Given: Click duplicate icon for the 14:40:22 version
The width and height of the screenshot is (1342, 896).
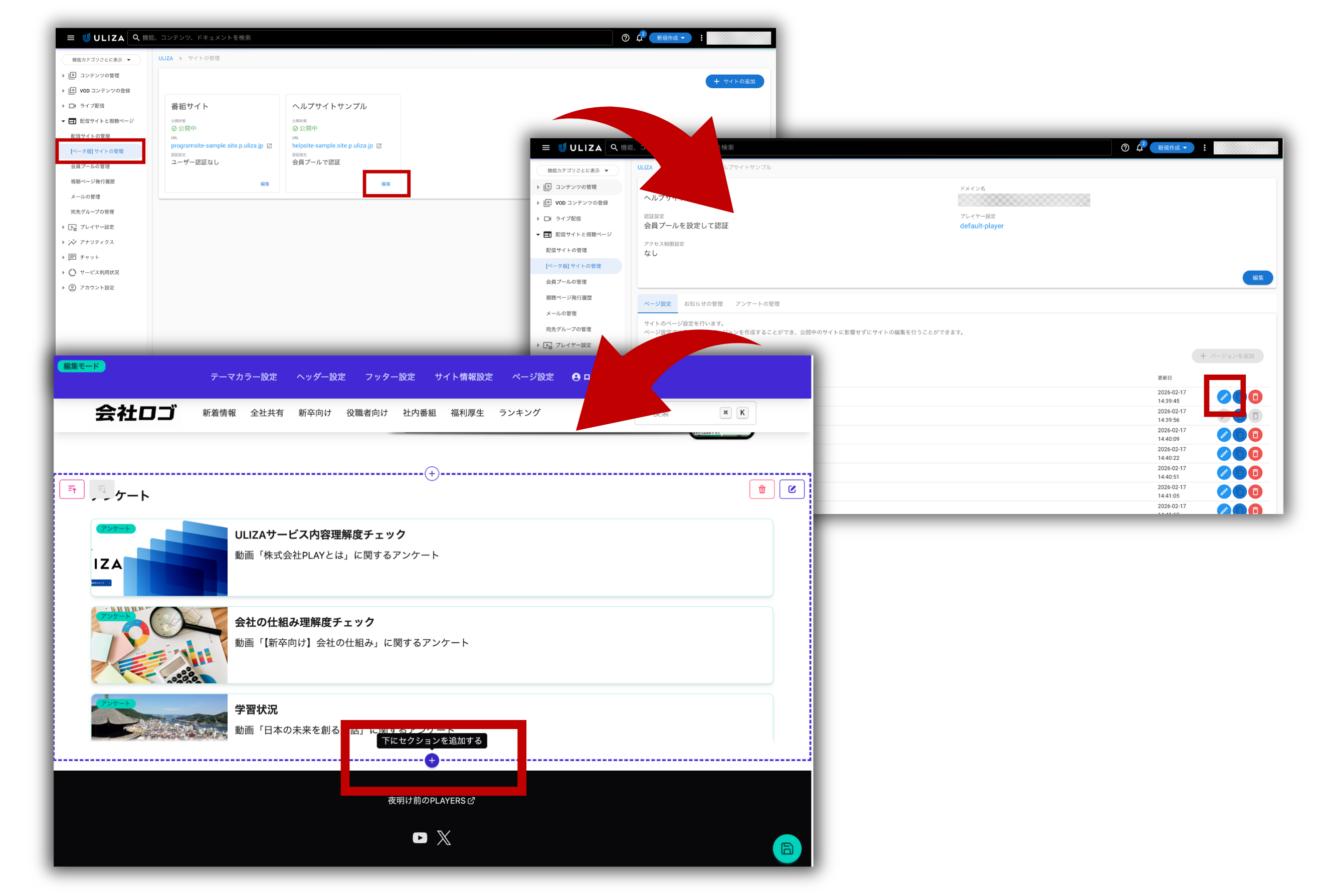Looking at the screenshot, I should point(1239,454).
